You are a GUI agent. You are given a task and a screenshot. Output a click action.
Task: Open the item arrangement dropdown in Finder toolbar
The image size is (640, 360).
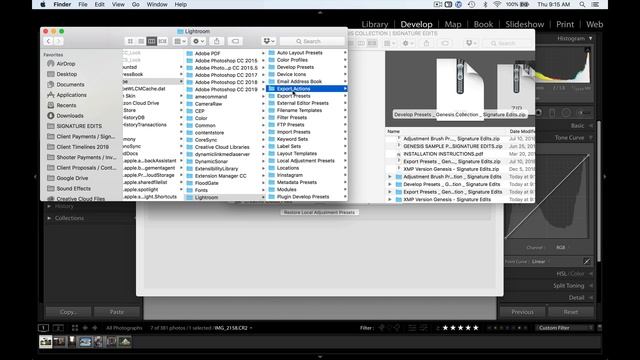[x=180, y=41]
